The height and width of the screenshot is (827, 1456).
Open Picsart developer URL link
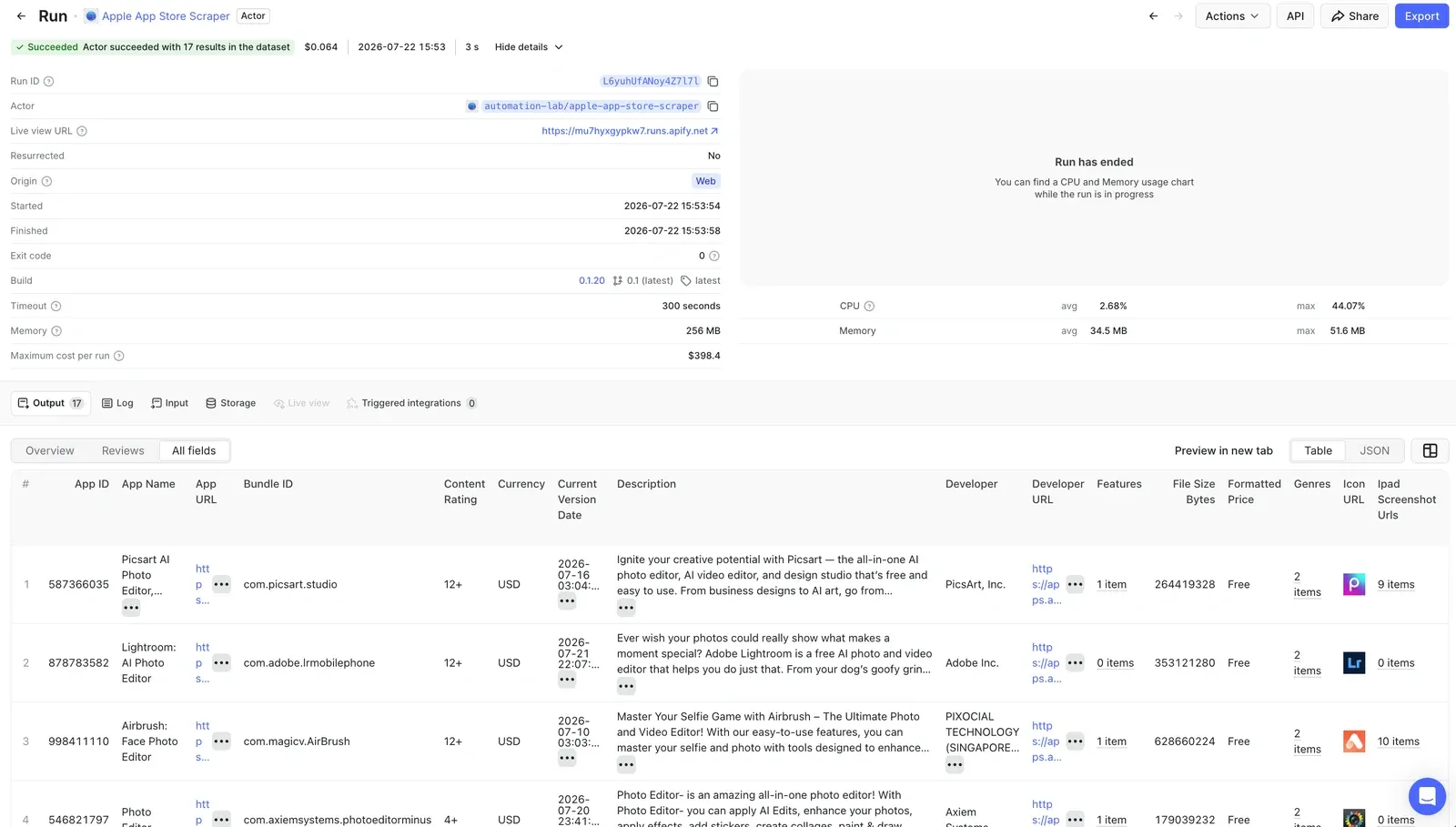[1046, 584]
